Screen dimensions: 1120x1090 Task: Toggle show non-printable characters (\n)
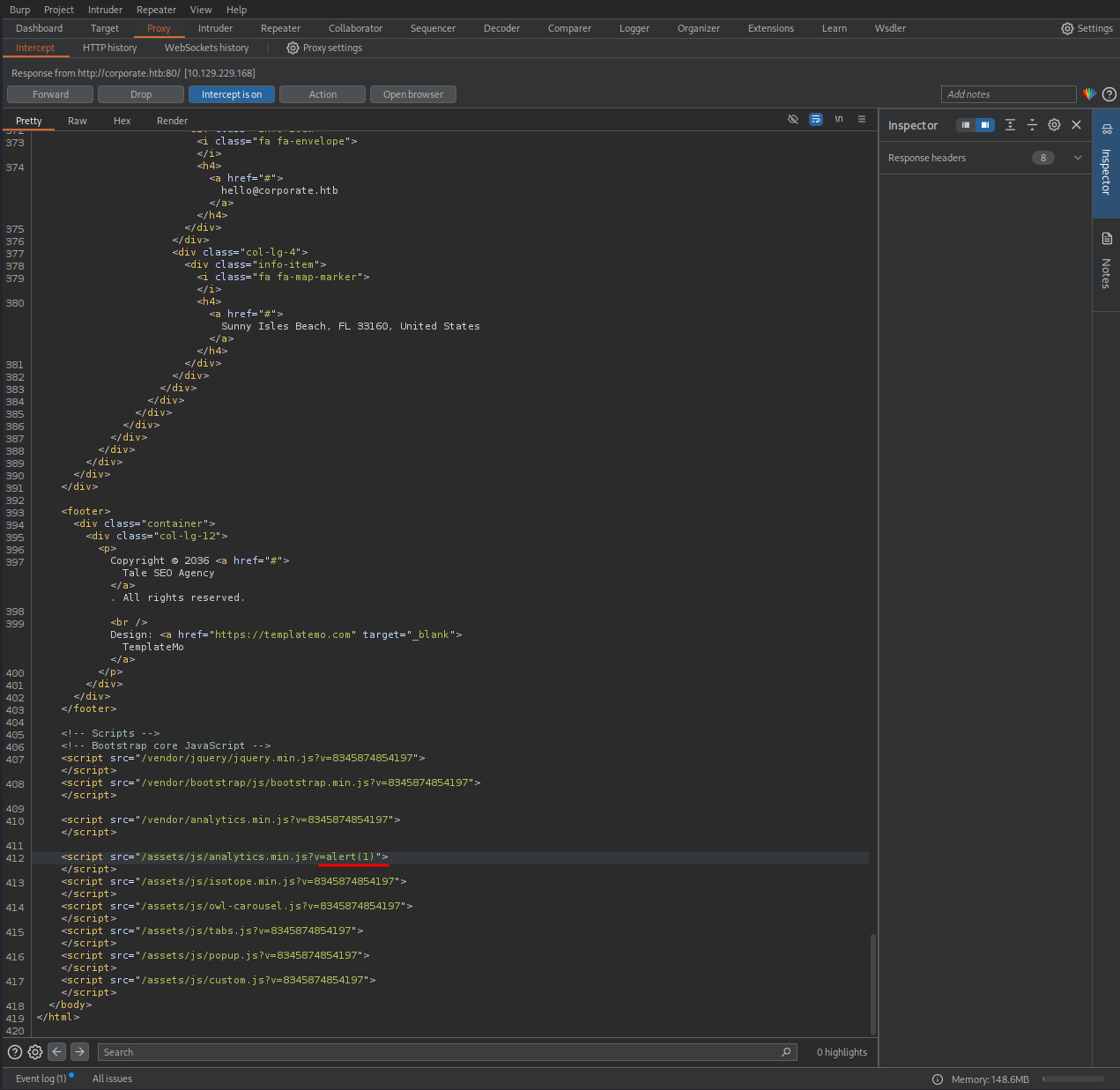coord(839,119)
